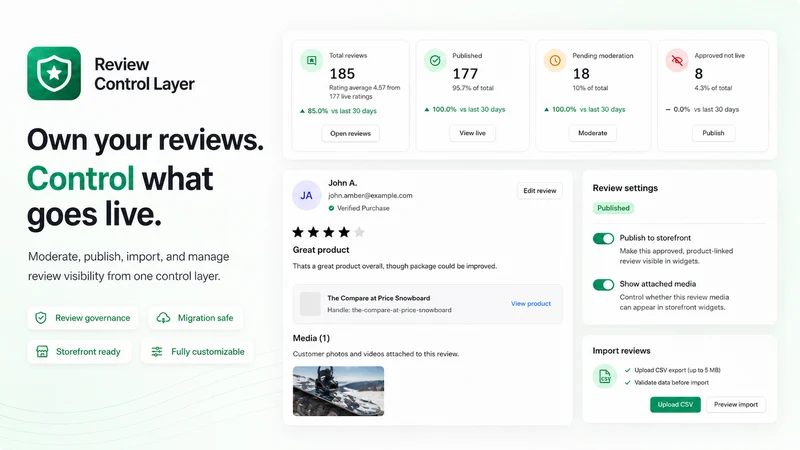Screen dimensions: 800x450
Task: Click the third rating star
Action: (329, 233)
